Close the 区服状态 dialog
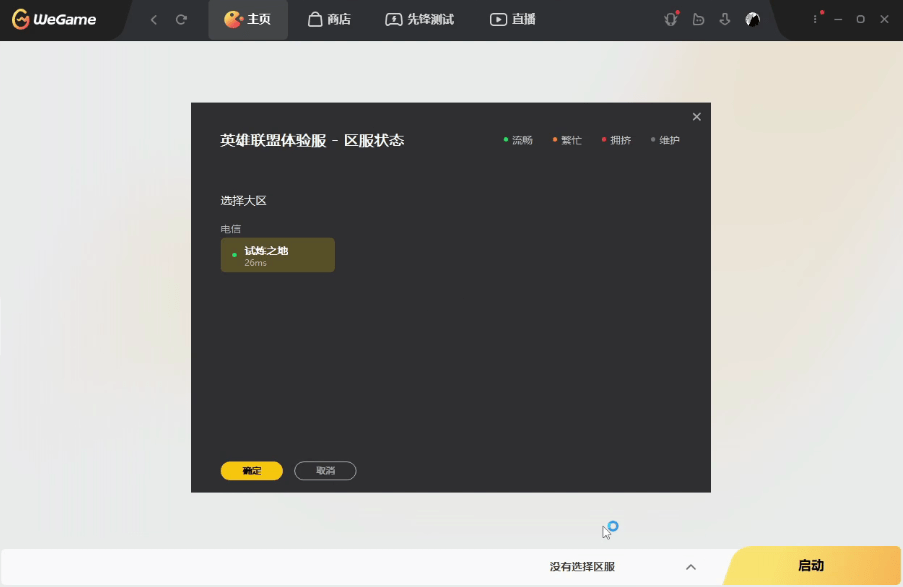Screen dimensions: 903x587 click(697, 117)
